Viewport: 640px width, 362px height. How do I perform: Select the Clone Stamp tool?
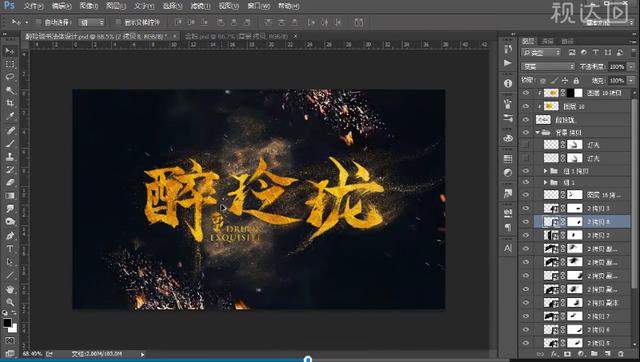tap(10, 156)
